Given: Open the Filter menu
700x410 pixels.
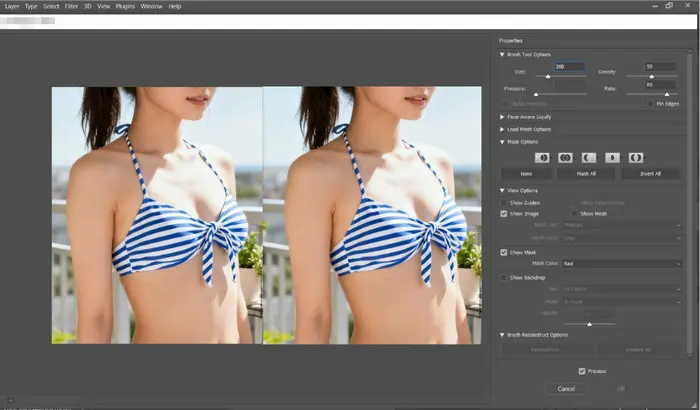Looking at the screenshot, I should [x=71, y=6].
